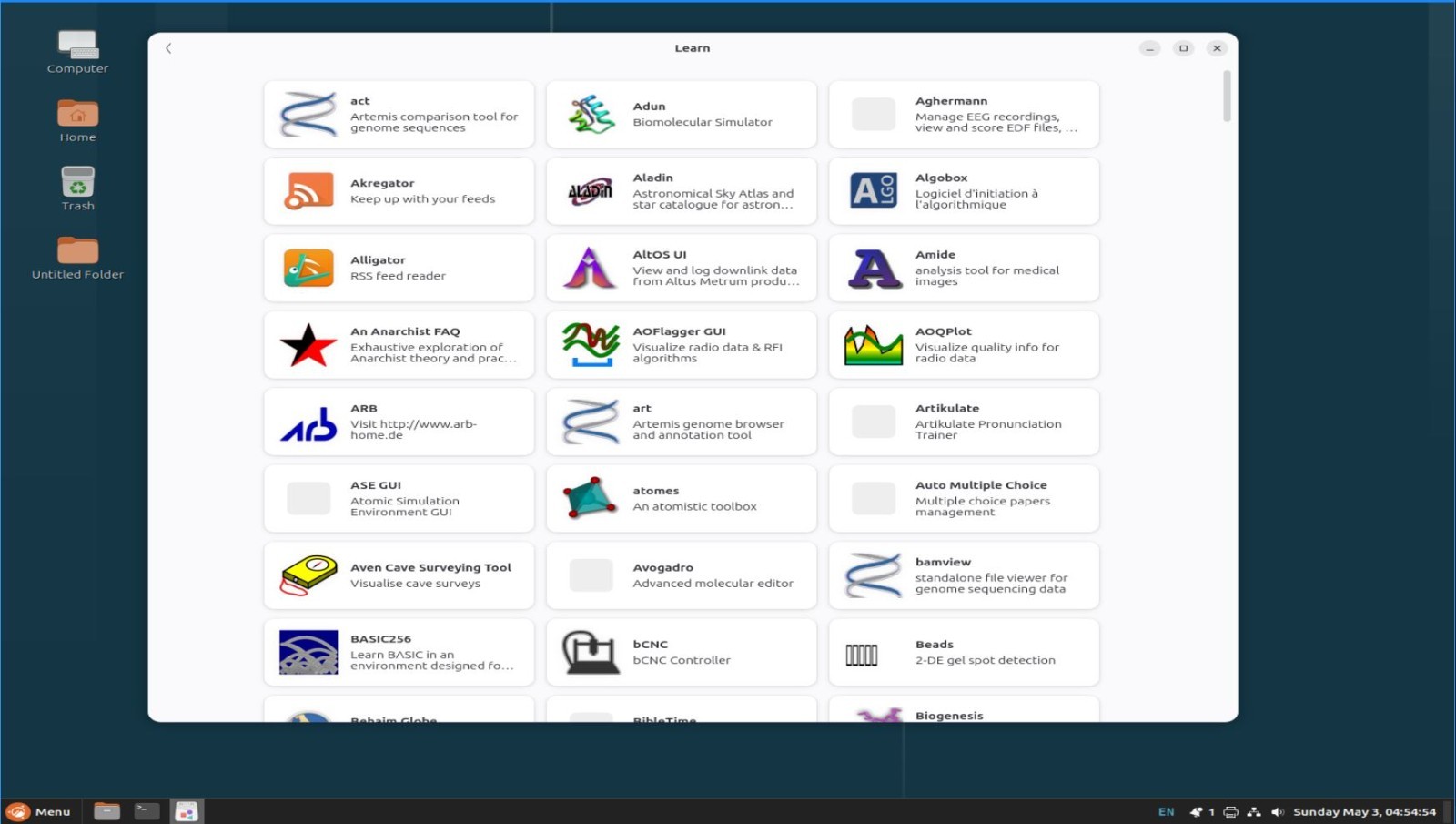Click the bamview genome viewer icon
Viewport: 1456px width, 824px height.
point(874,575)
